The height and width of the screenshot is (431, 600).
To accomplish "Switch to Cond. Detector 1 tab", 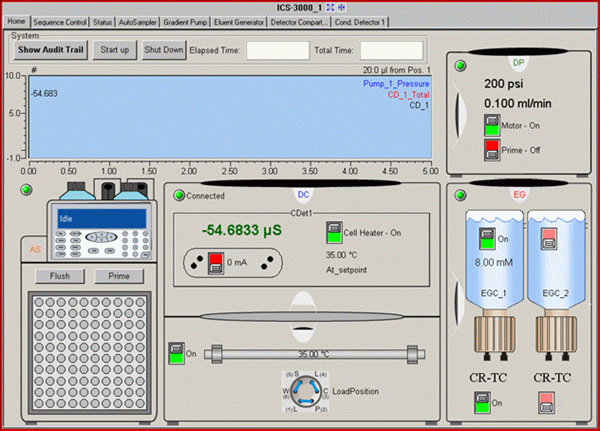I will [360, 22].
